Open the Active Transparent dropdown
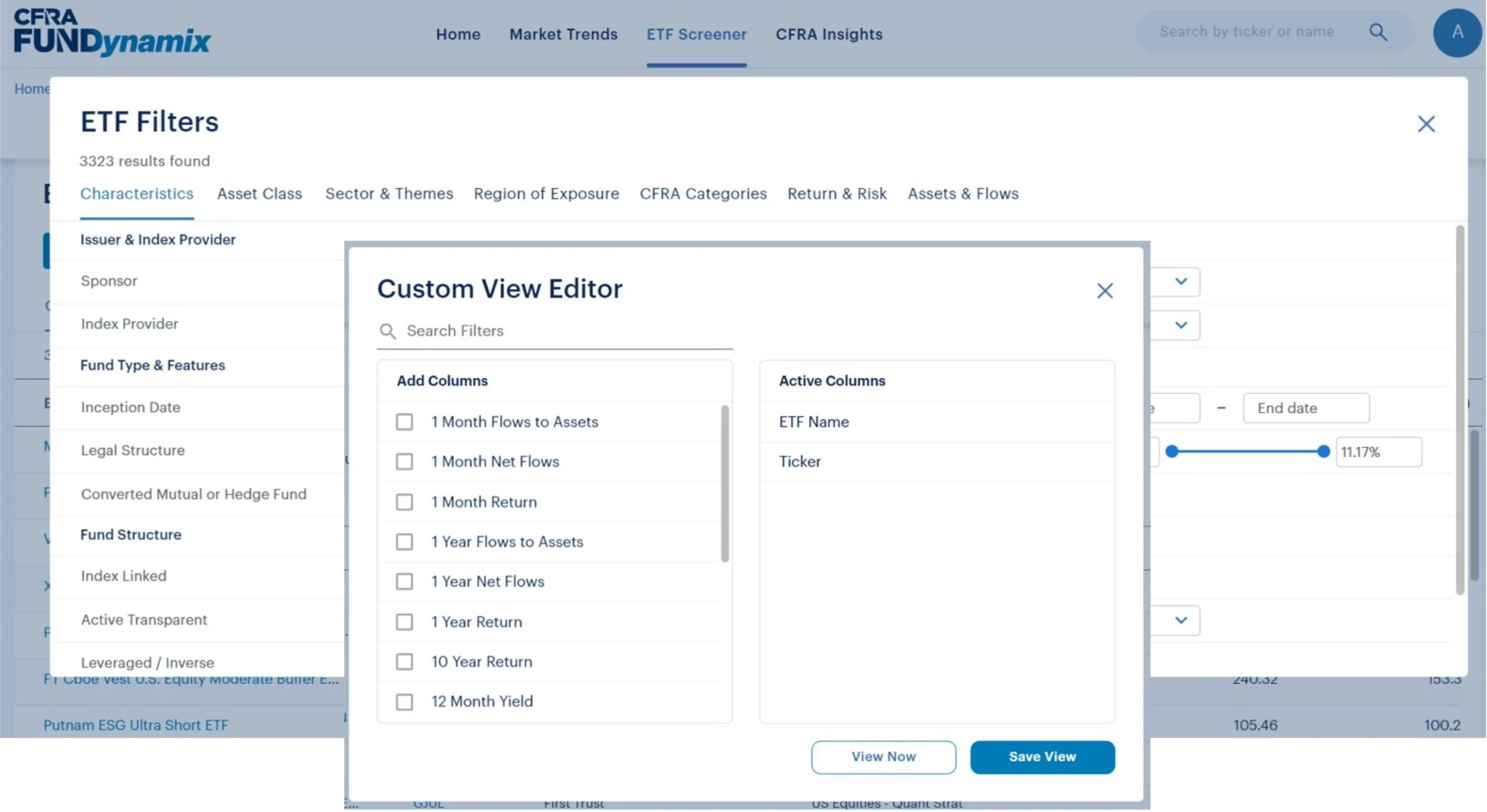 click(x=1180, y=620)
